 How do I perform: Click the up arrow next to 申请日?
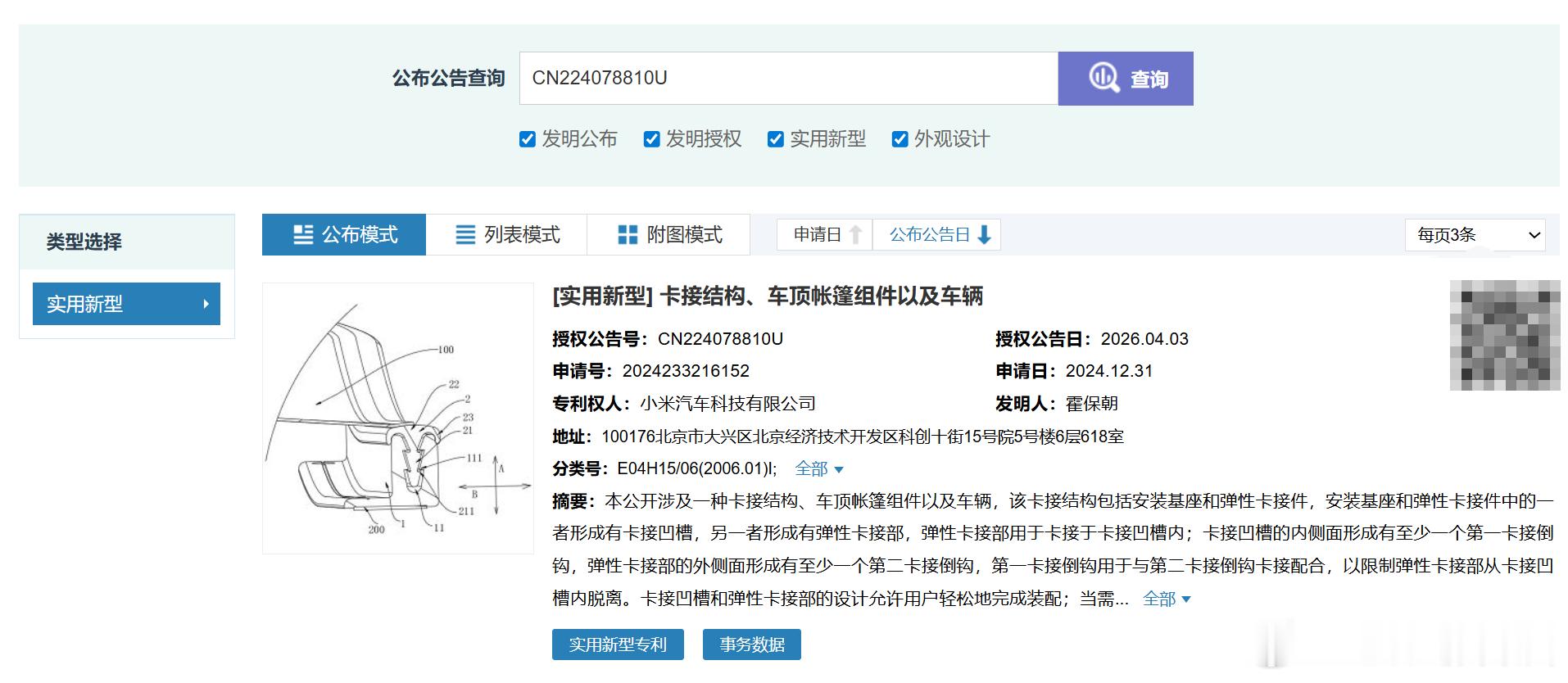[x=855, y=235]
